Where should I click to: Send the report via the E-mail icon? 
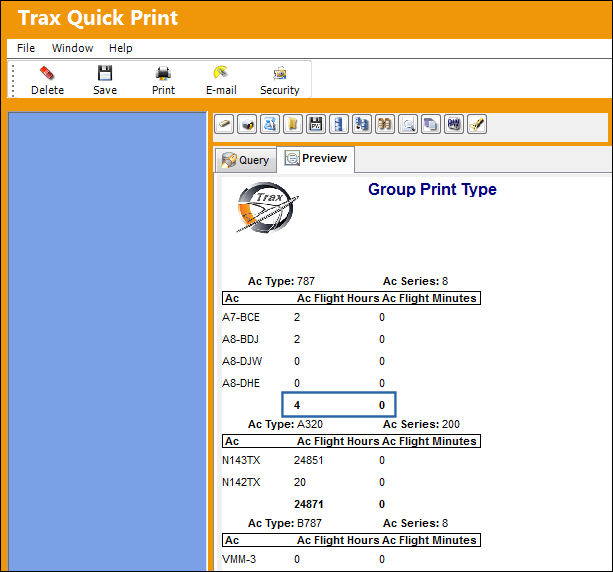[x=221, y=73]
